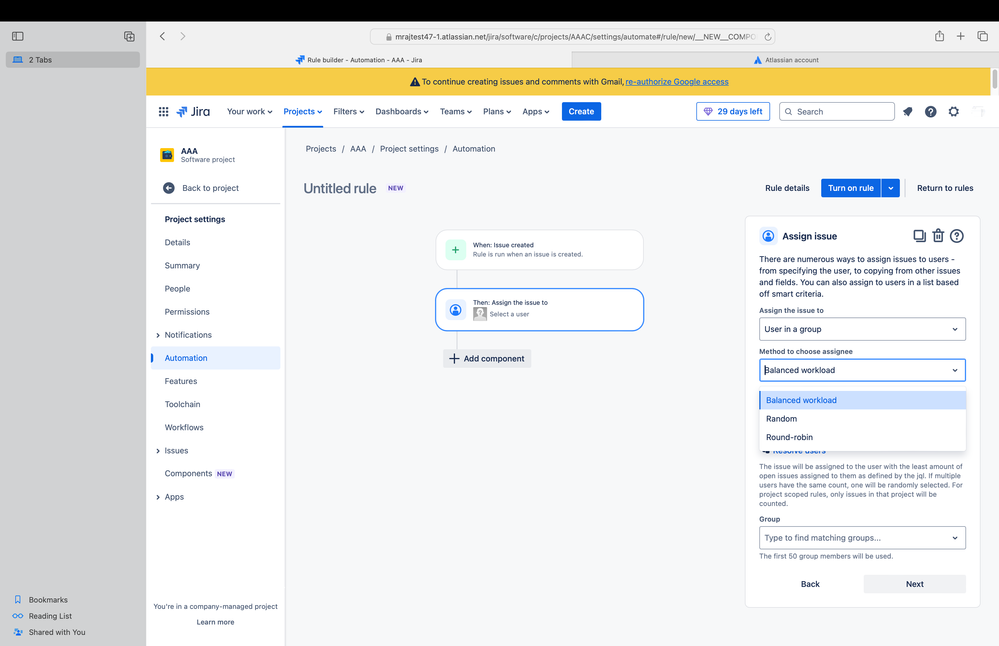Click the Jira Search field
The width and height of the screenshot is (999, 646).
(x=837, y=111)
